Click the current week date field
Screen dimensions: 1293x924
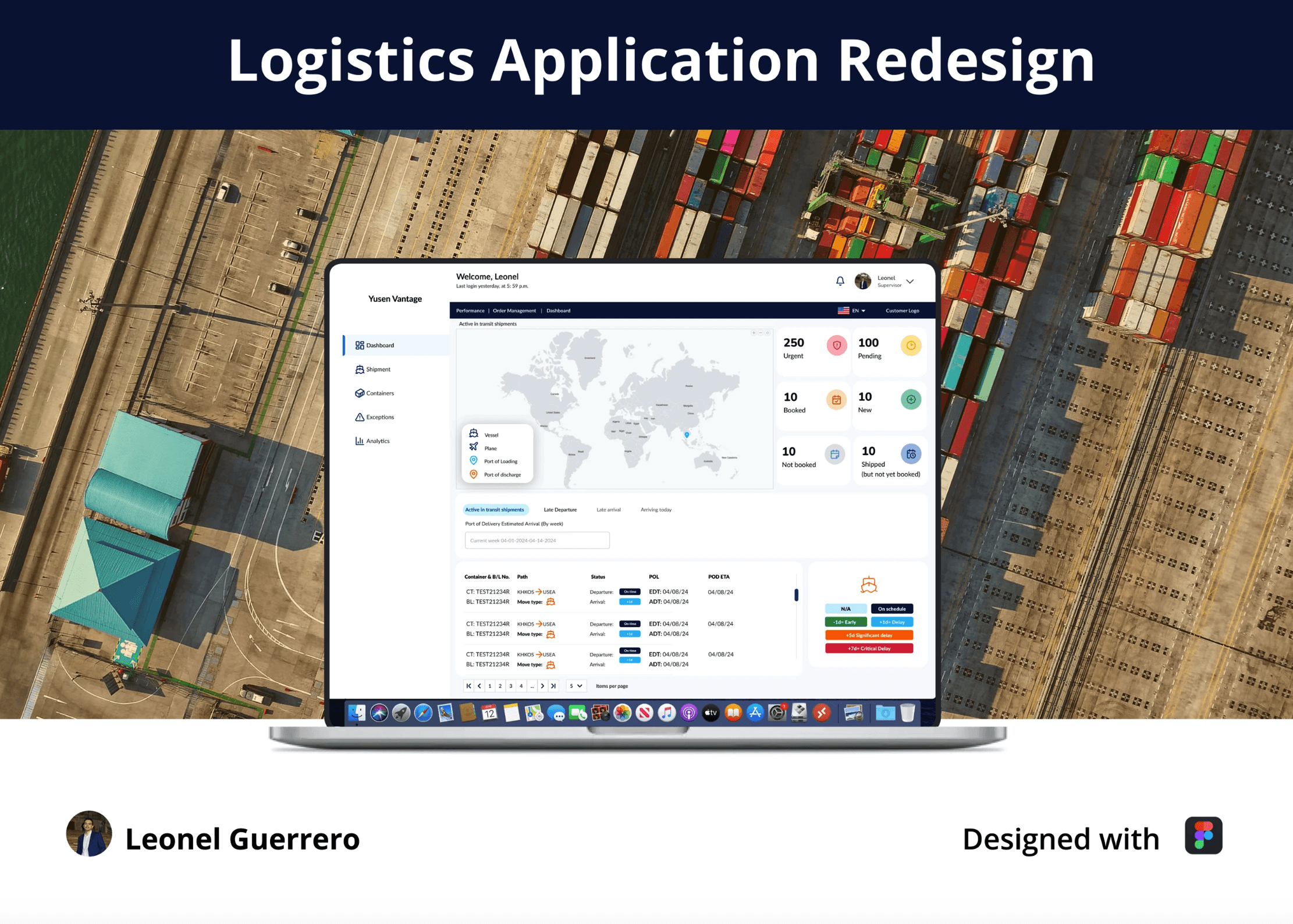coord(537,541)
